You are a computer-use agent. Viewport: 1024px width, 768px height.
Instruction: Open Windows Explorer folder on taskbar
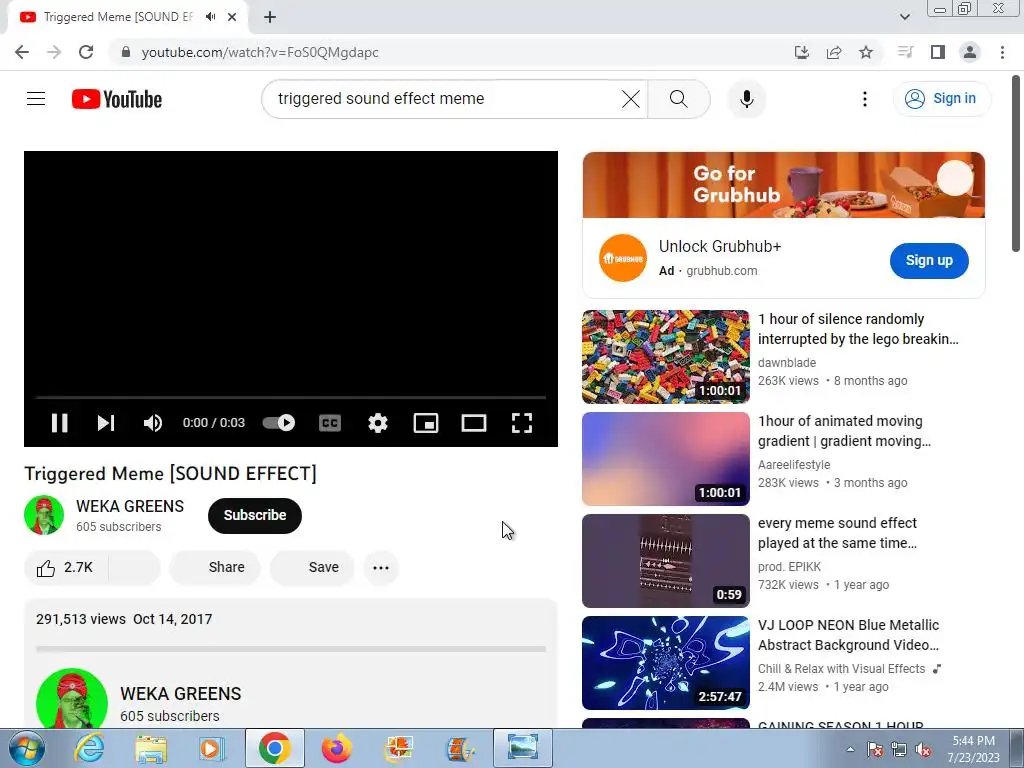tap(151, 748)
